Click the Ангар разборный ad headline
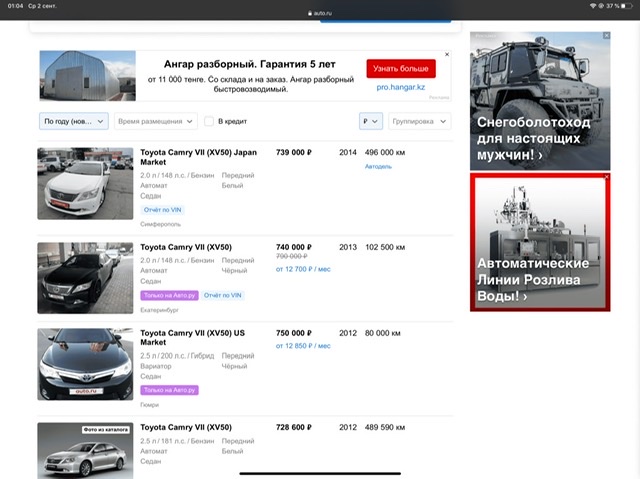The height and width of the screenshot is (479, 640). 249,64
